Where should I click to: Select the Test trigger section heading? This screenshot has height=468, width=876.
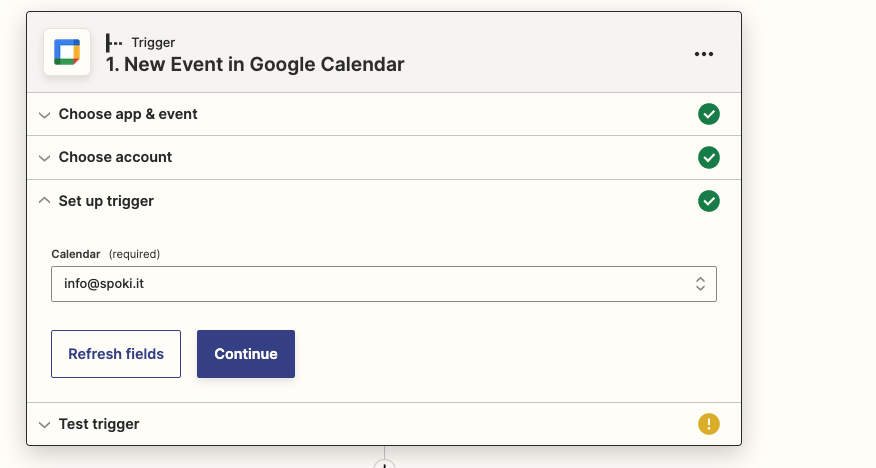pyautogui.click(x=99, y=424)
